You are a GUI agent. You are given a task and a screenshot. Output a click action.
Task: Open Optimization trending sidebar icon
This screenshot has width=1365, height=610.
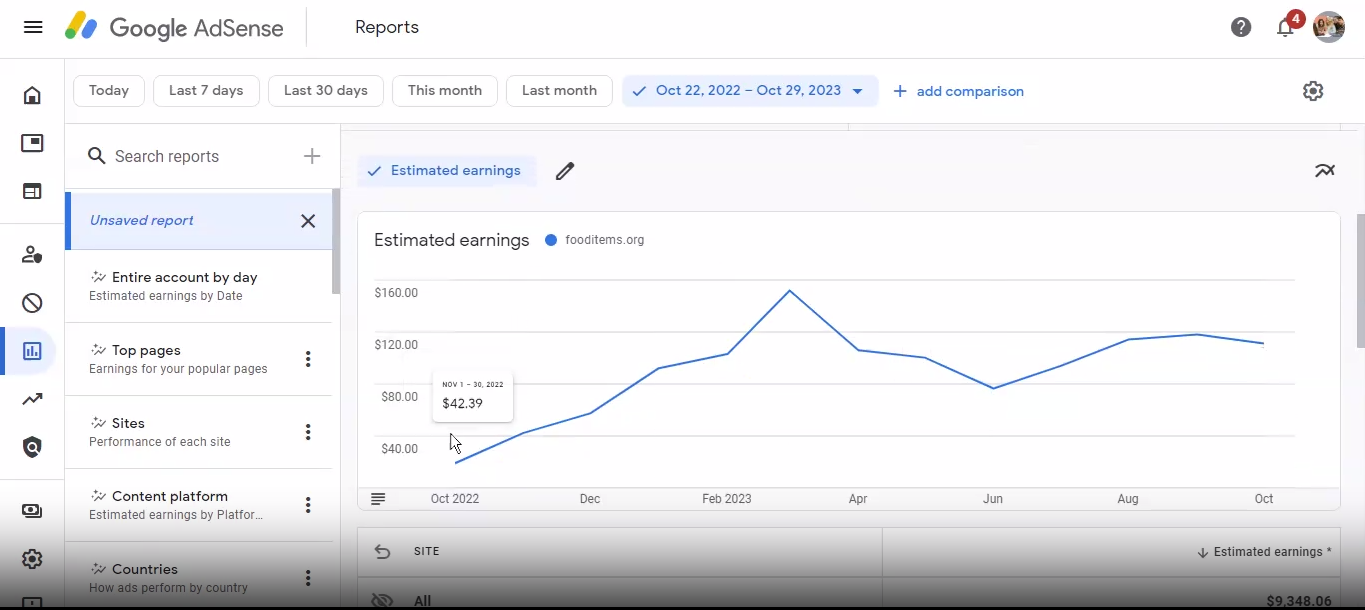32,399
